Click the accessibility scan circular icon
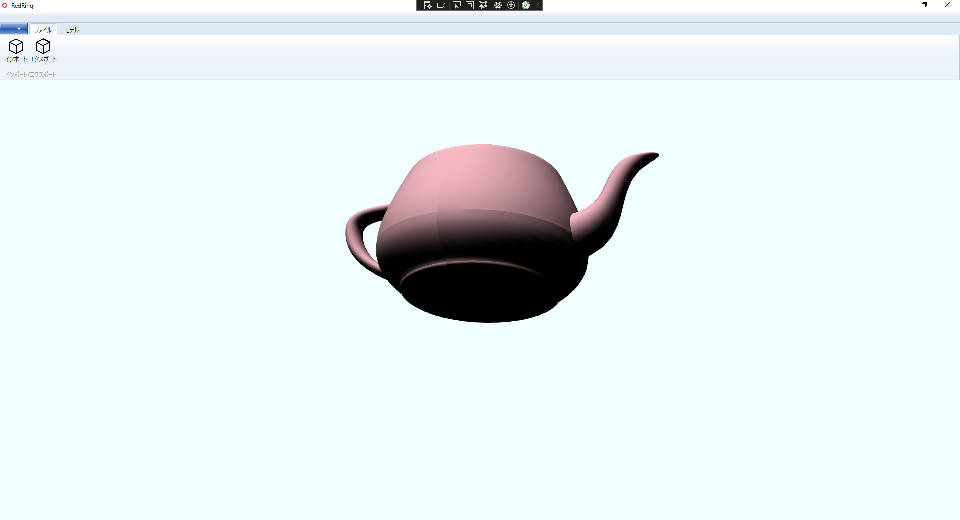This screenshot has height=520, width=960. 511,5
